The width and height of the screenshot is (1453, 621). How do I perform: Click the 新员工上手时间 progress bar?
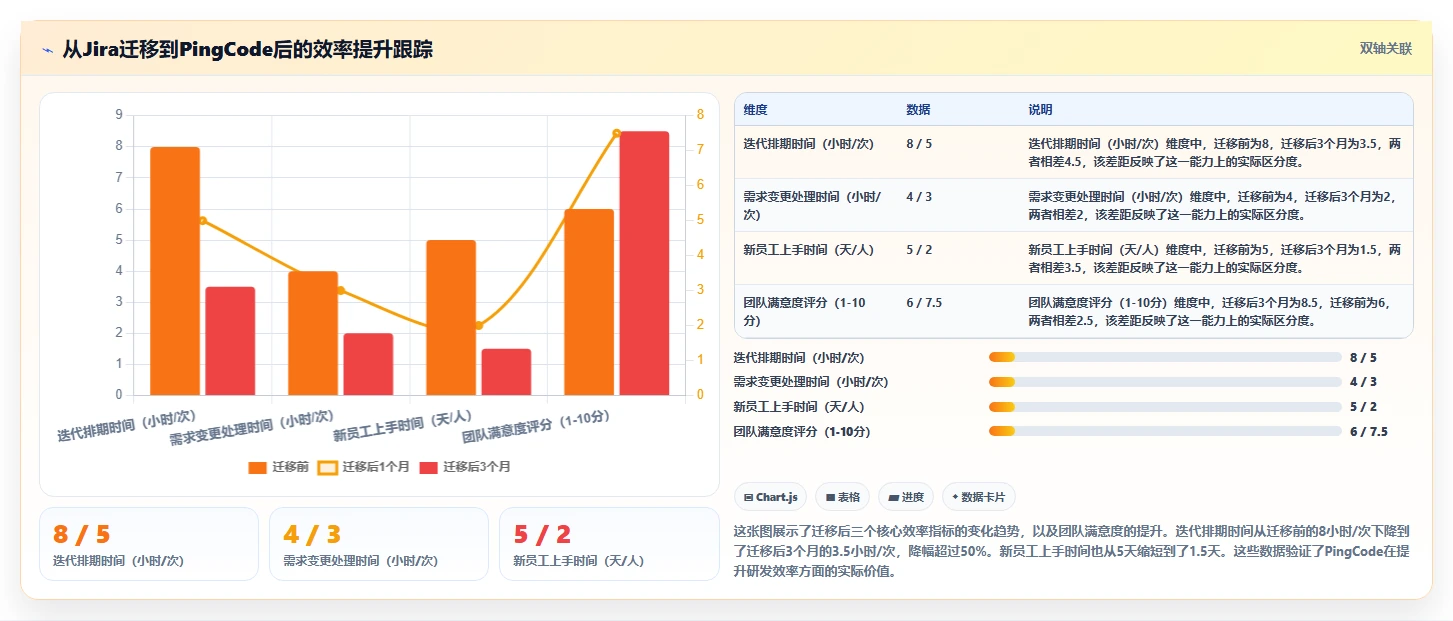point(1165,407)
